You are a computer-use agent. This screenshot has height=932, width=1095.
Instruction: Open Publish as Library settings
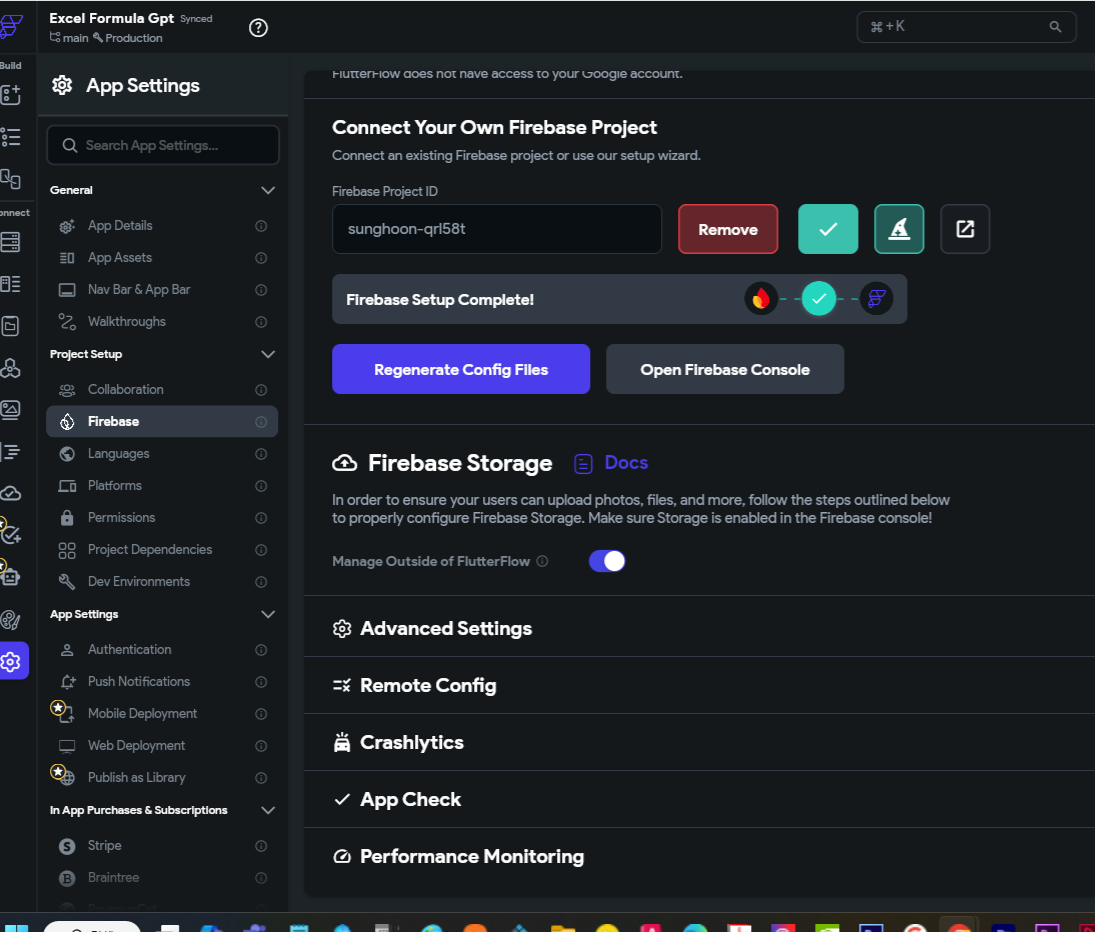click(162, 778)
